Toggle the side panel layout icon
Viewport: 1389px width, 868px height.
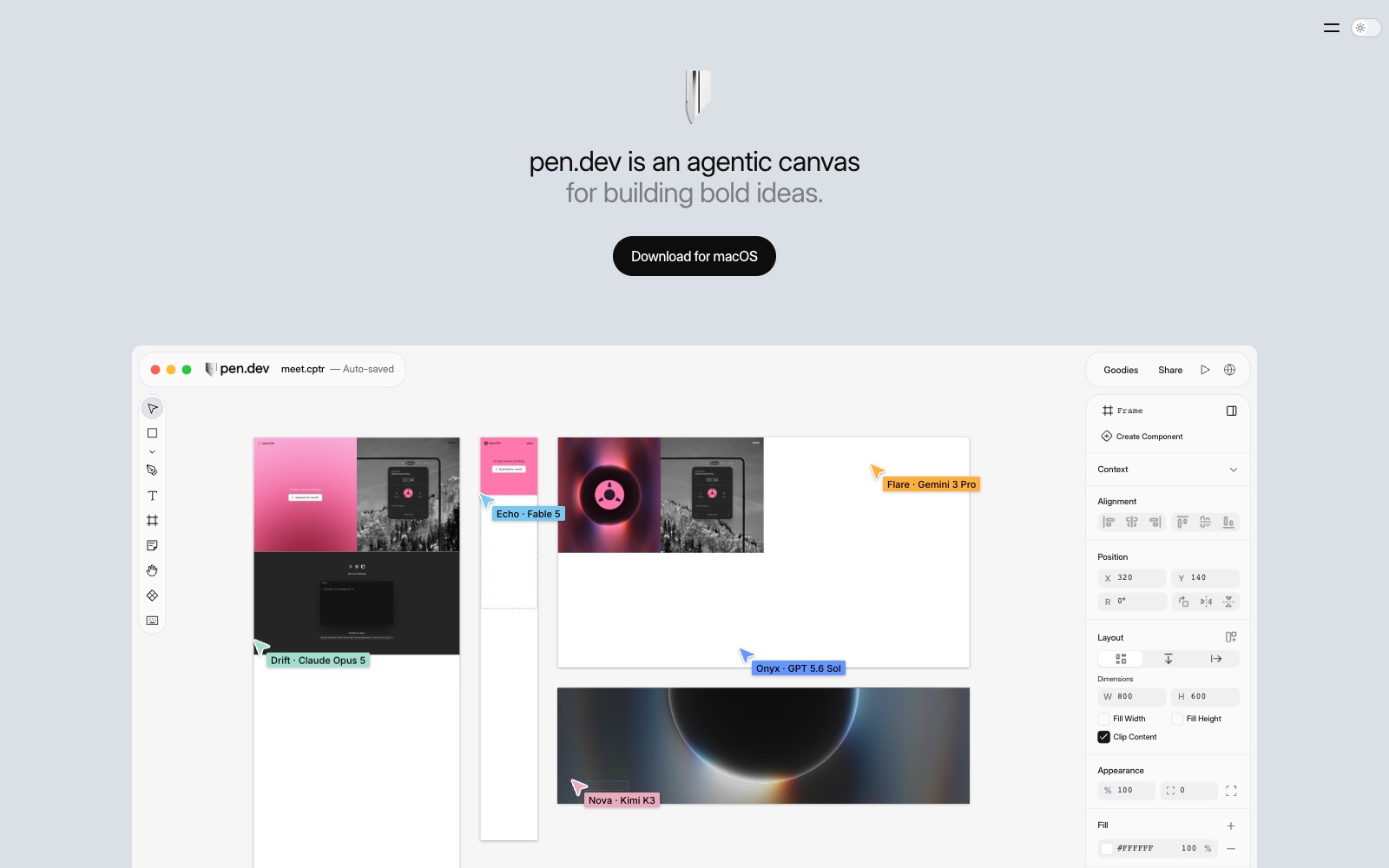[1231, 411]
